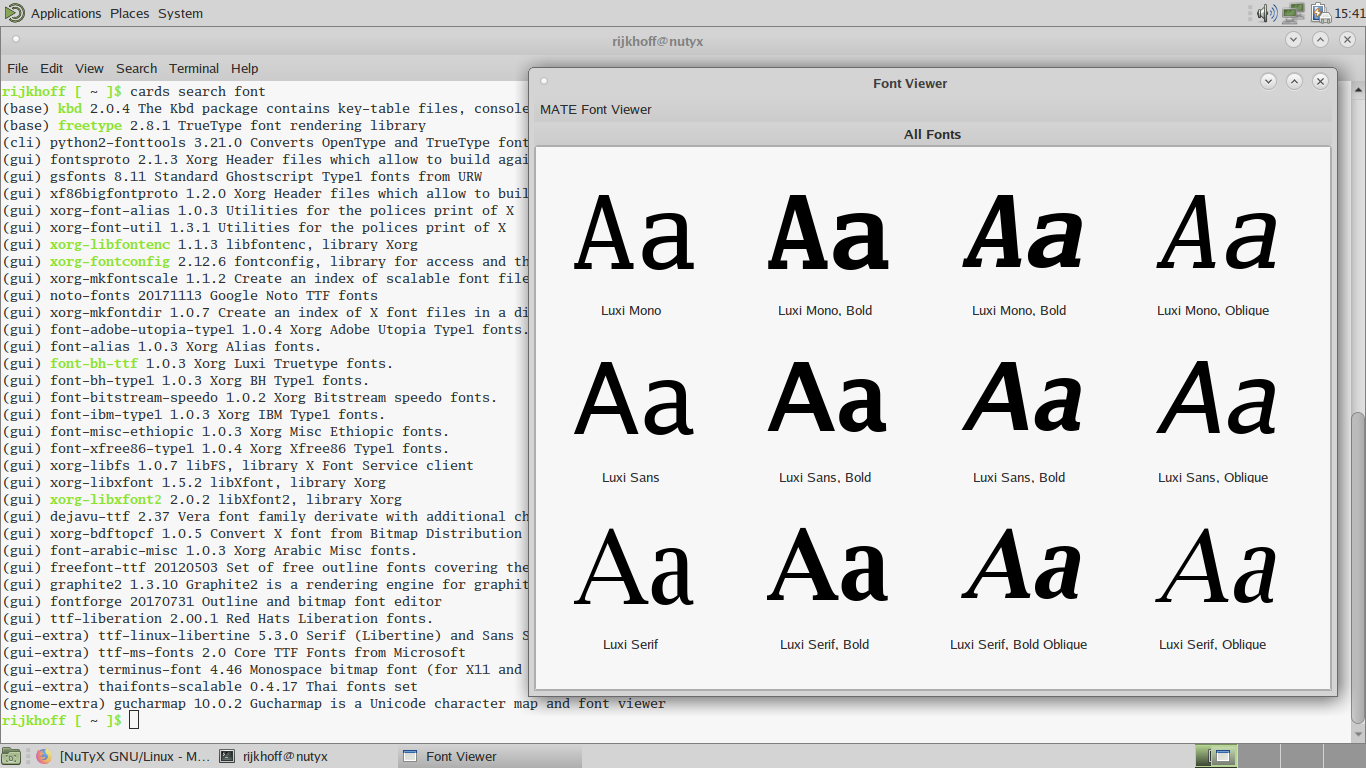Viewport: 1366px width, 768px height.
Task: Click the 'All Fonts' header in Font Viewer
Action: click(932, 134)
